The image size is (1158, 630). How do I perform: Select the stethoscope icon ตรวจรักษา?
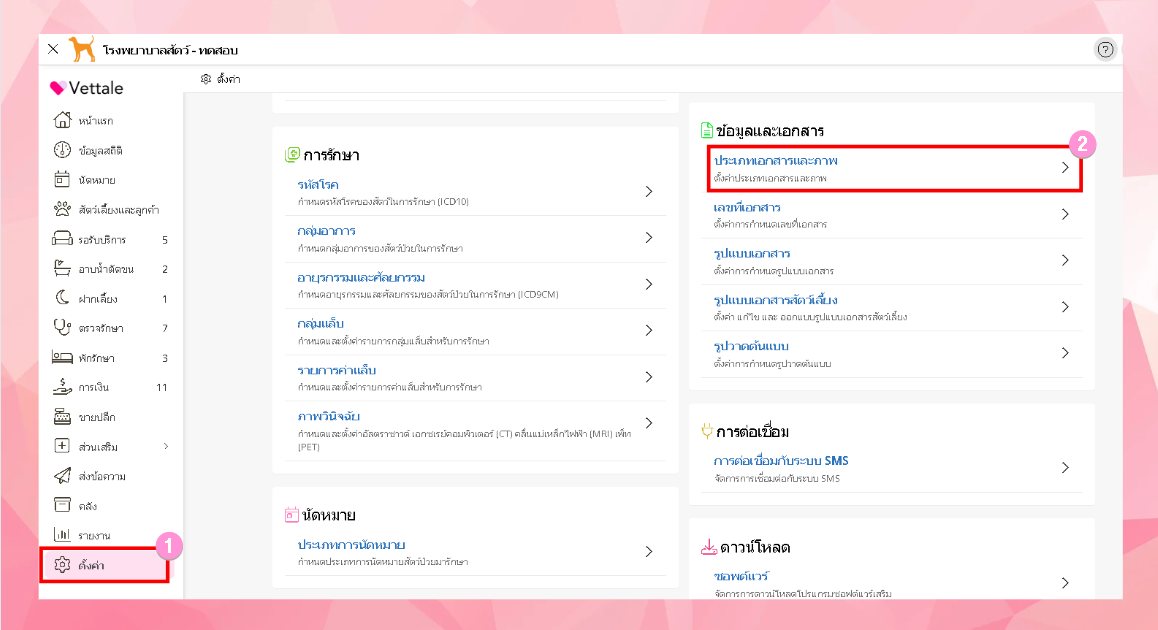(62, 328)
